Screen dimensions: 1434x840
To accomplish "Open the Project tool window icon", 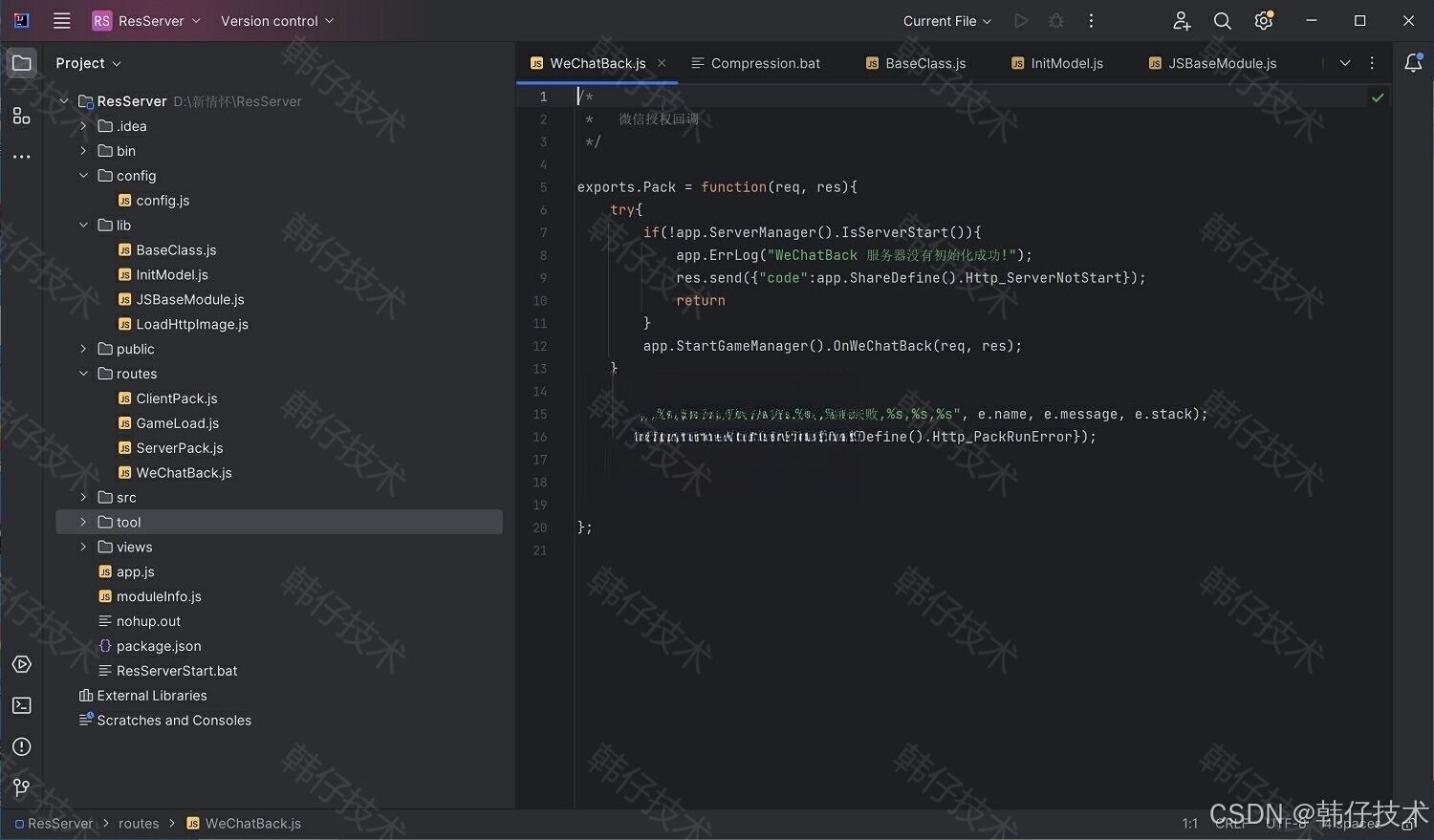I will (21, 63).
